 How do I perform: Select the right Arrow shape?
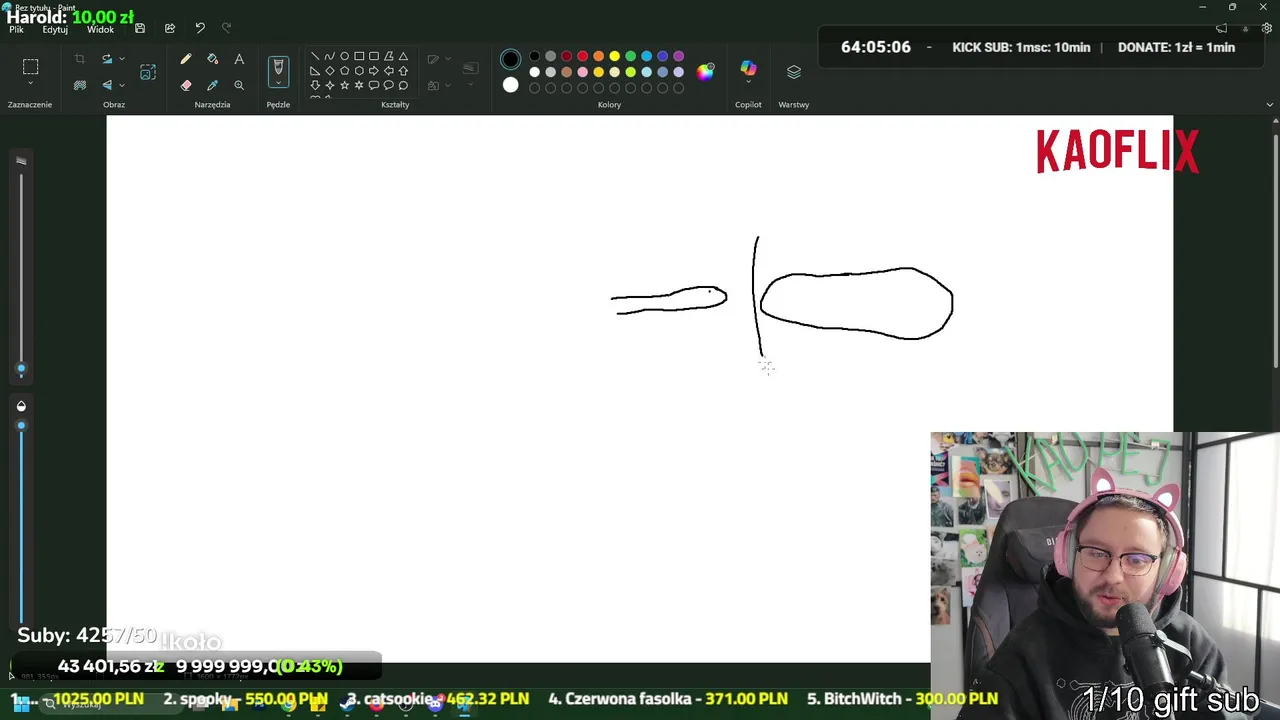[x=374, y=71]
